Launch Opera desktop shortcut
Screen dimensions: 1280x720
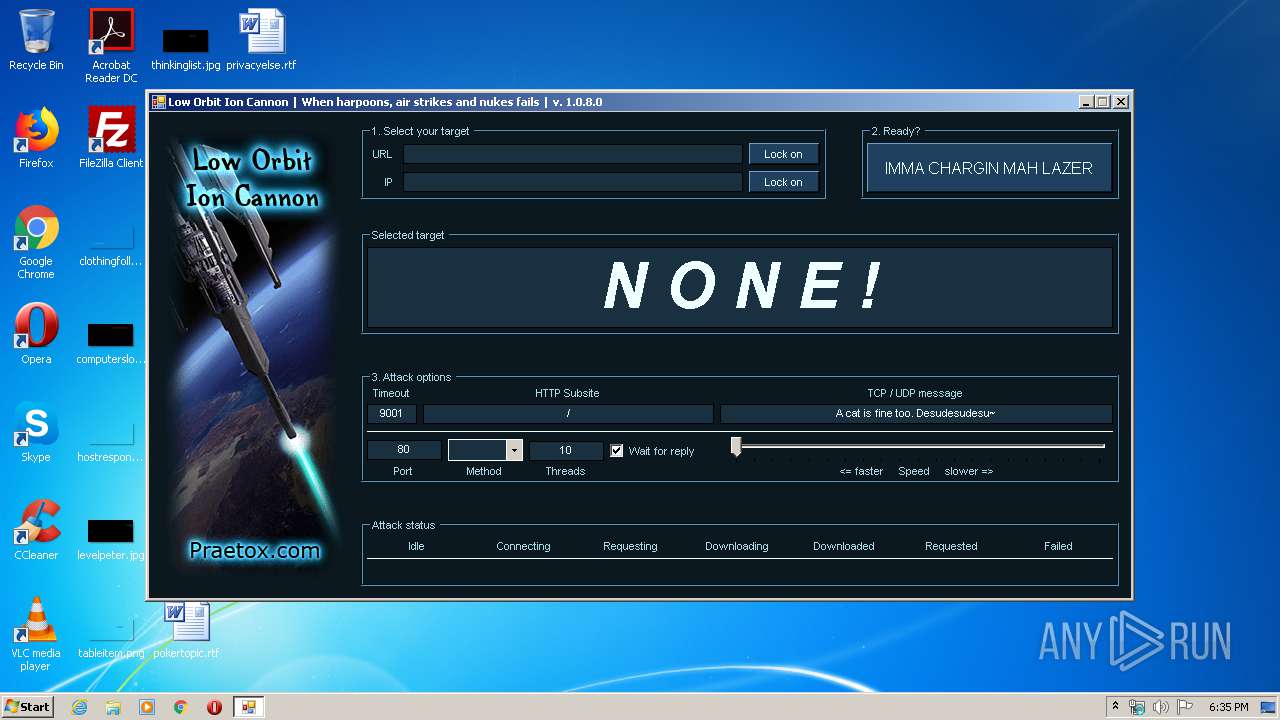[x=36, y=334]
